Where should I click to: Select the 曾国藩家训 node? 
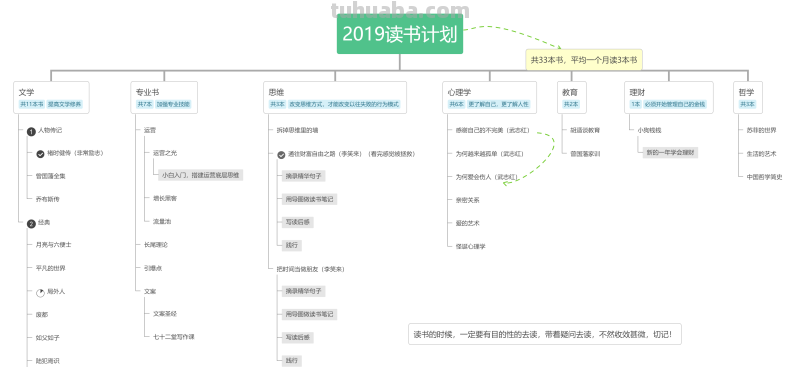585,154
